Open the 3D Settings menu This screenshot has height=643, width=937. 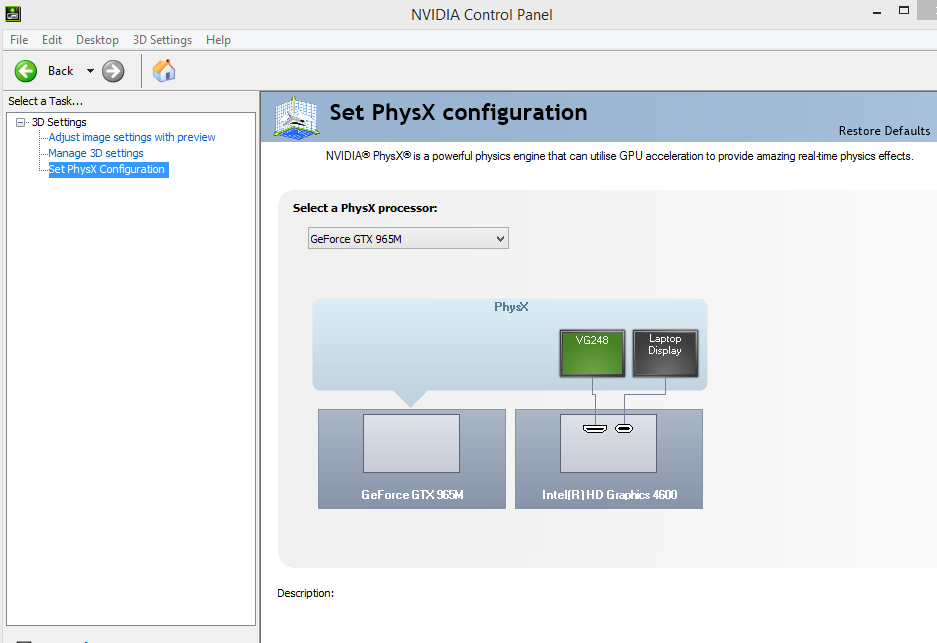[163, 40]
